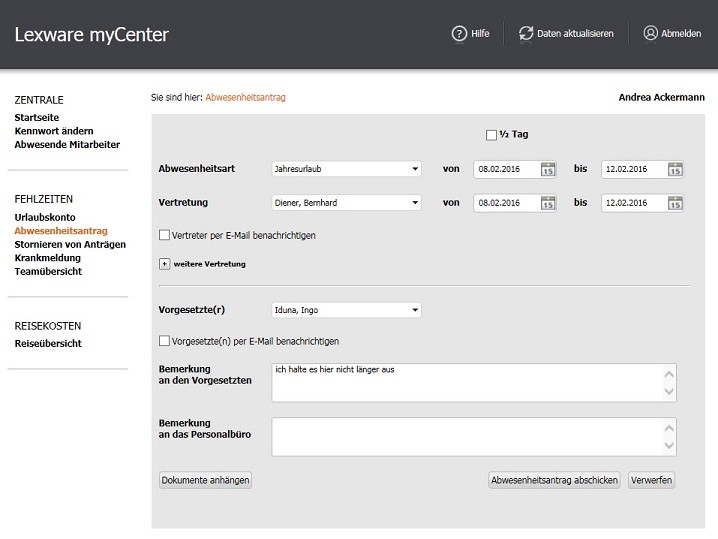The width and height of the screenshot is (718, 539).
Task: Click up arrow of Personalbüro remark scrollbar
Action: click(669, 428)
